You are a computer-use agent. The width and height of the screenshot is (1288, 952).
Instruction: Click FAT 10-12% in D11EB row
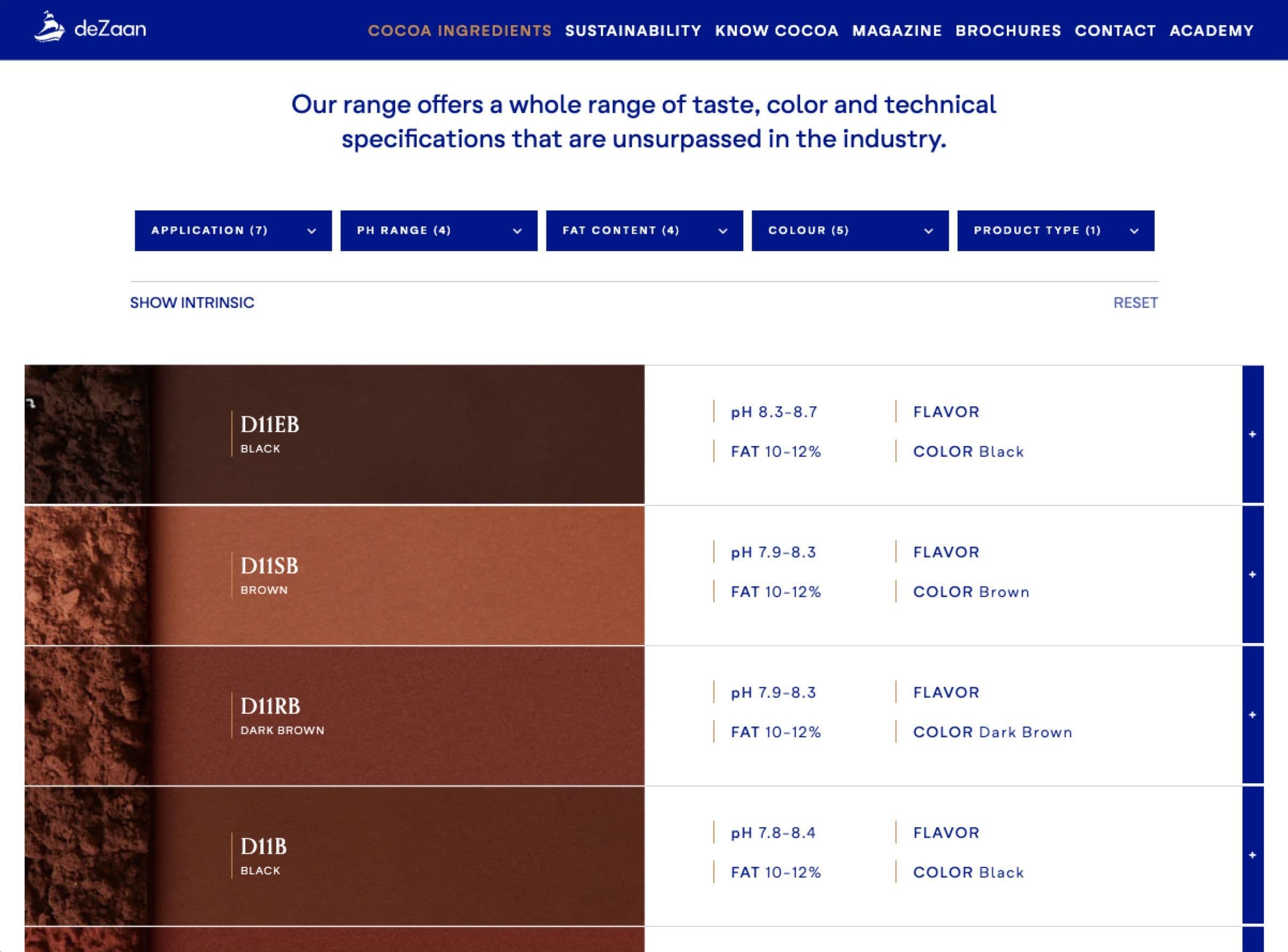pos(775,452)
